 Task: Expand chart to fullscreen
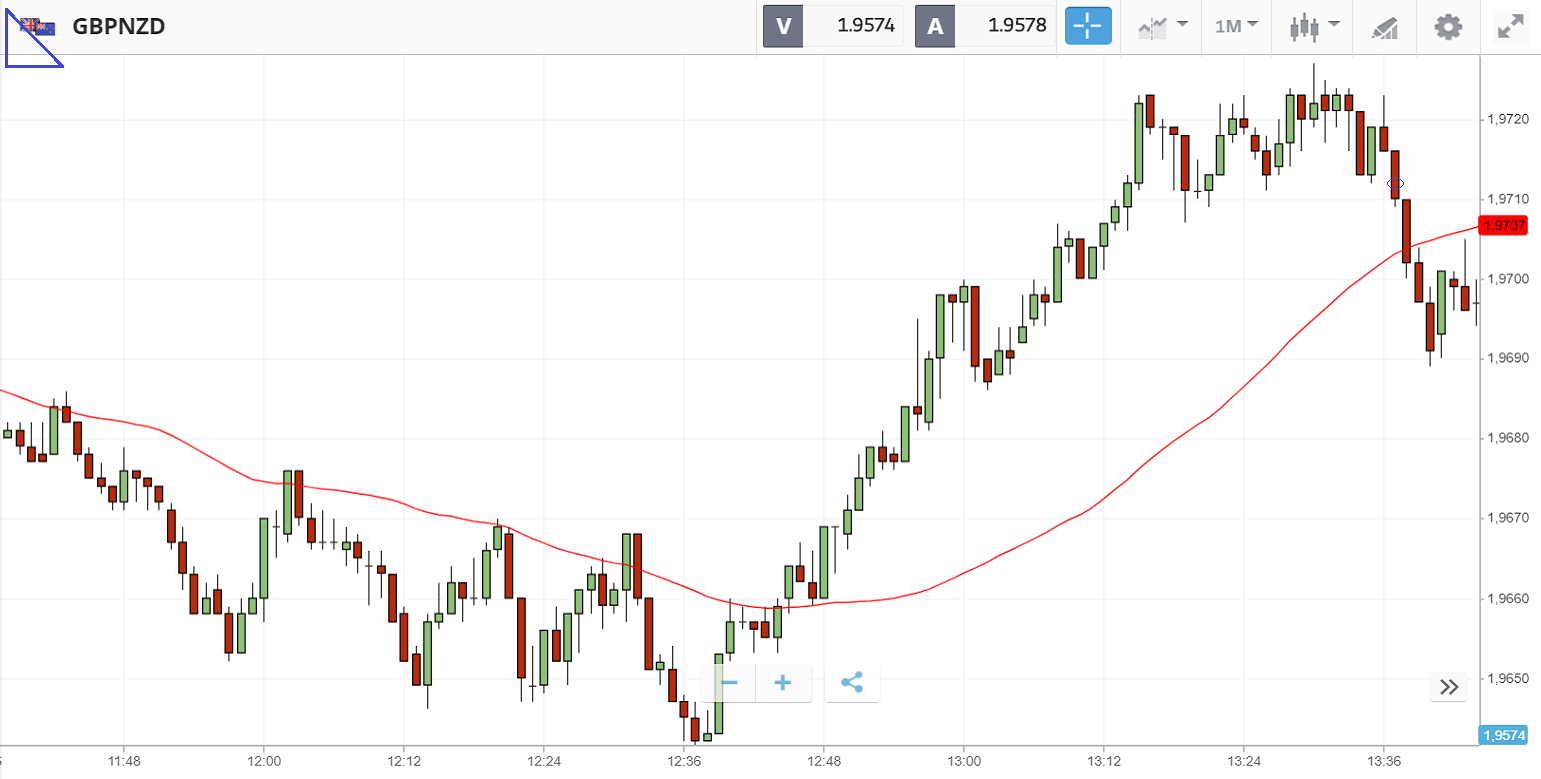click(1510, 26)
